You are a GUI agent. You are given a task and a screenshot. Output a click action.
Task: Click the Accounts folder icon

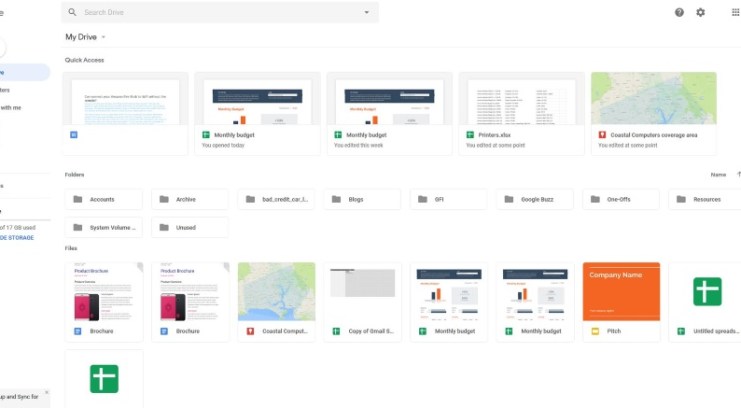pos(77,199)
